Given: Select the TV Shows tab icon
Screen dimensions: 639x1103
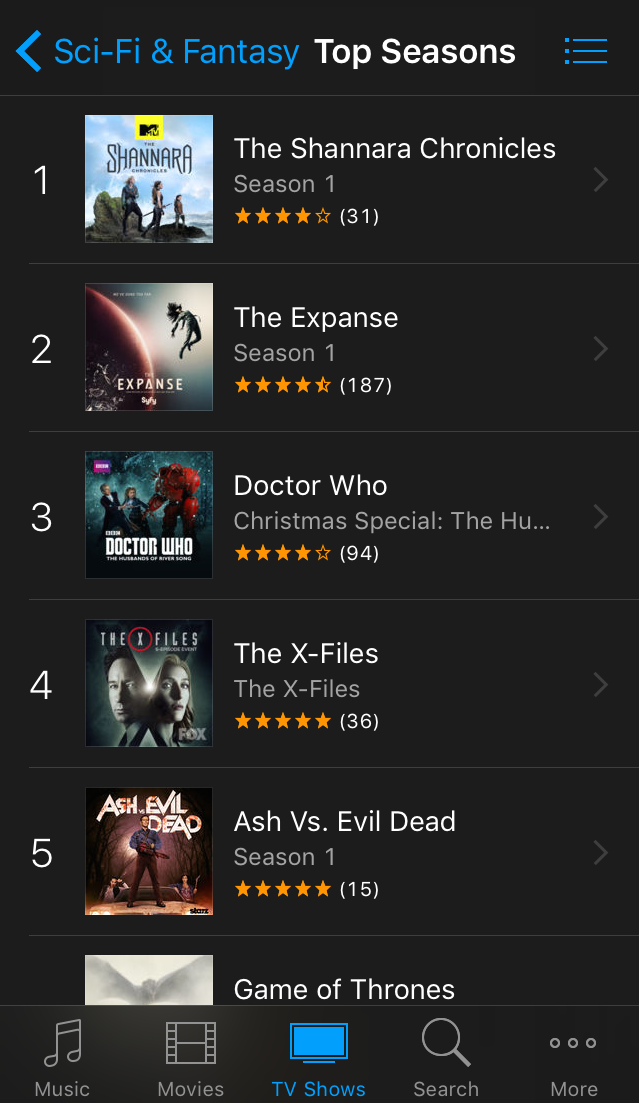Looking at the screenshot, I should tap(319, 1043).
